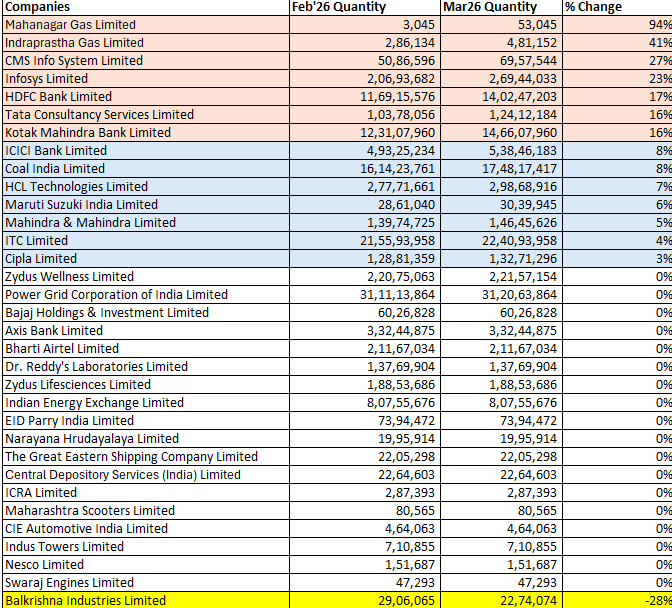This screenshot has width=672, height=608.
Task: Select the Companies header cell
Action: click(x=146, y=7)
